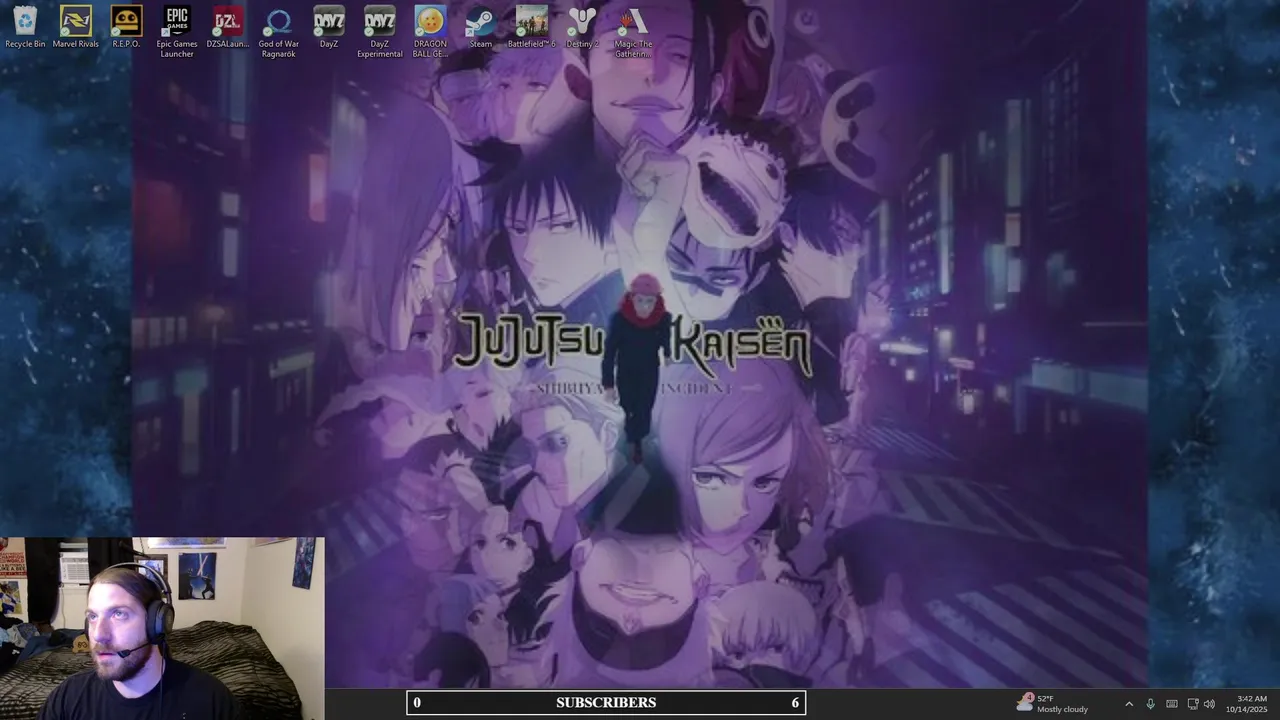Select the R.E.P.O. game icon

(126, 27)
